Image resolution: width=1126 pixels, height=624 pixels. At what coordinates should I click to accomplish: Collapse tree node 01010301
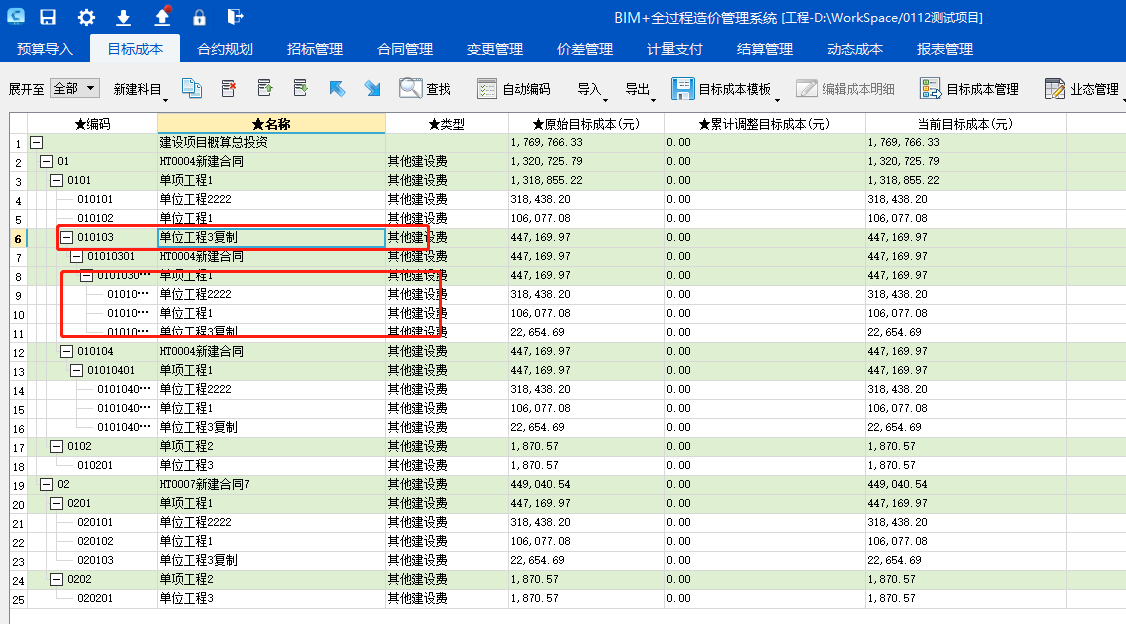77,256
